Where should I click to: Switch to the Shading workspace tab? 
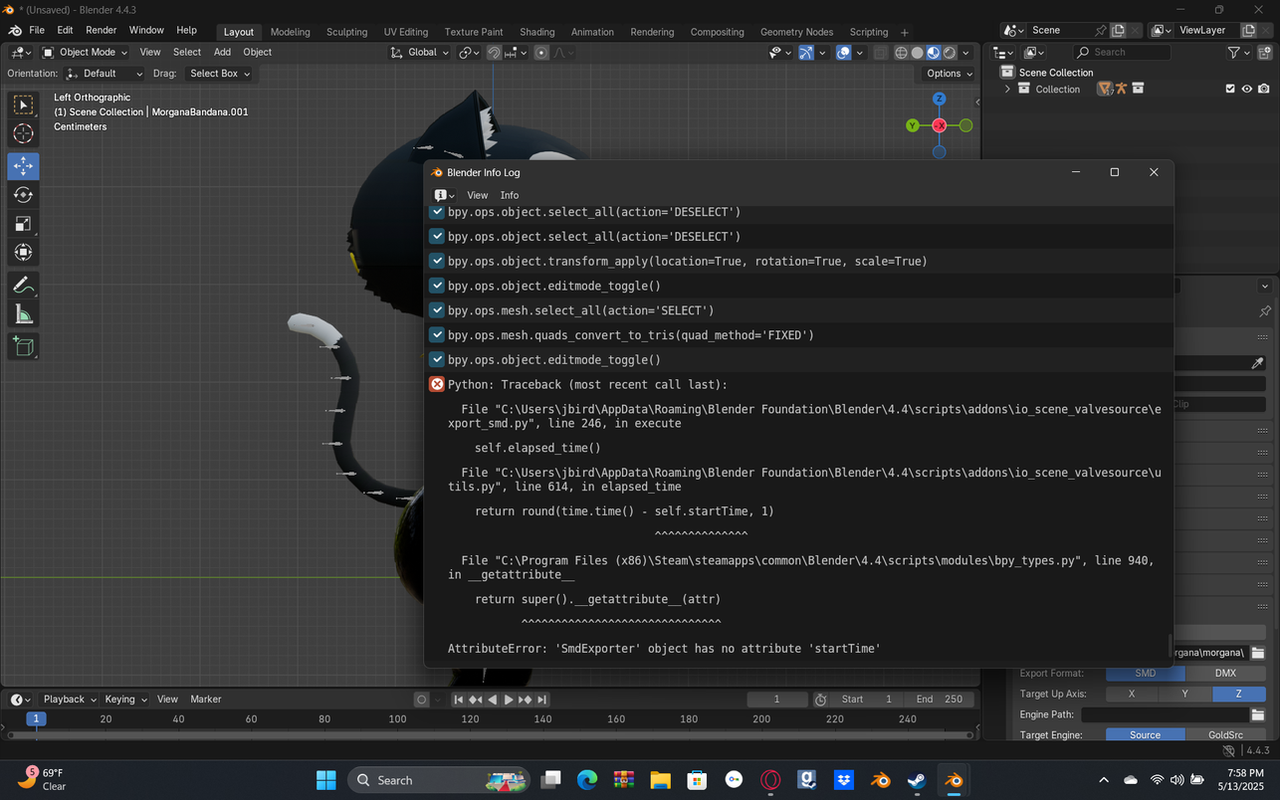pos(537,32)
